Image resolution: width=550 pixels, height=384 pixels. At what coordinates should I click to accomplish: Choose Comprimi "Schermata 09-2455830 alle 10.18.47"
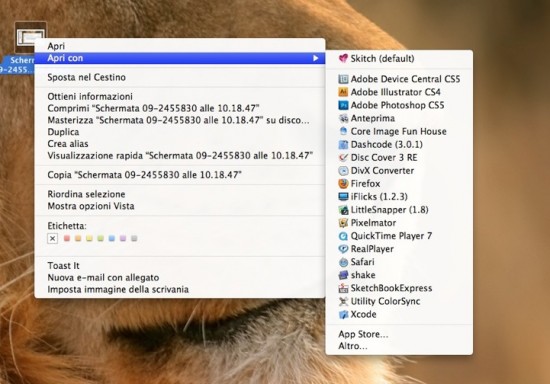pos(180,108)
